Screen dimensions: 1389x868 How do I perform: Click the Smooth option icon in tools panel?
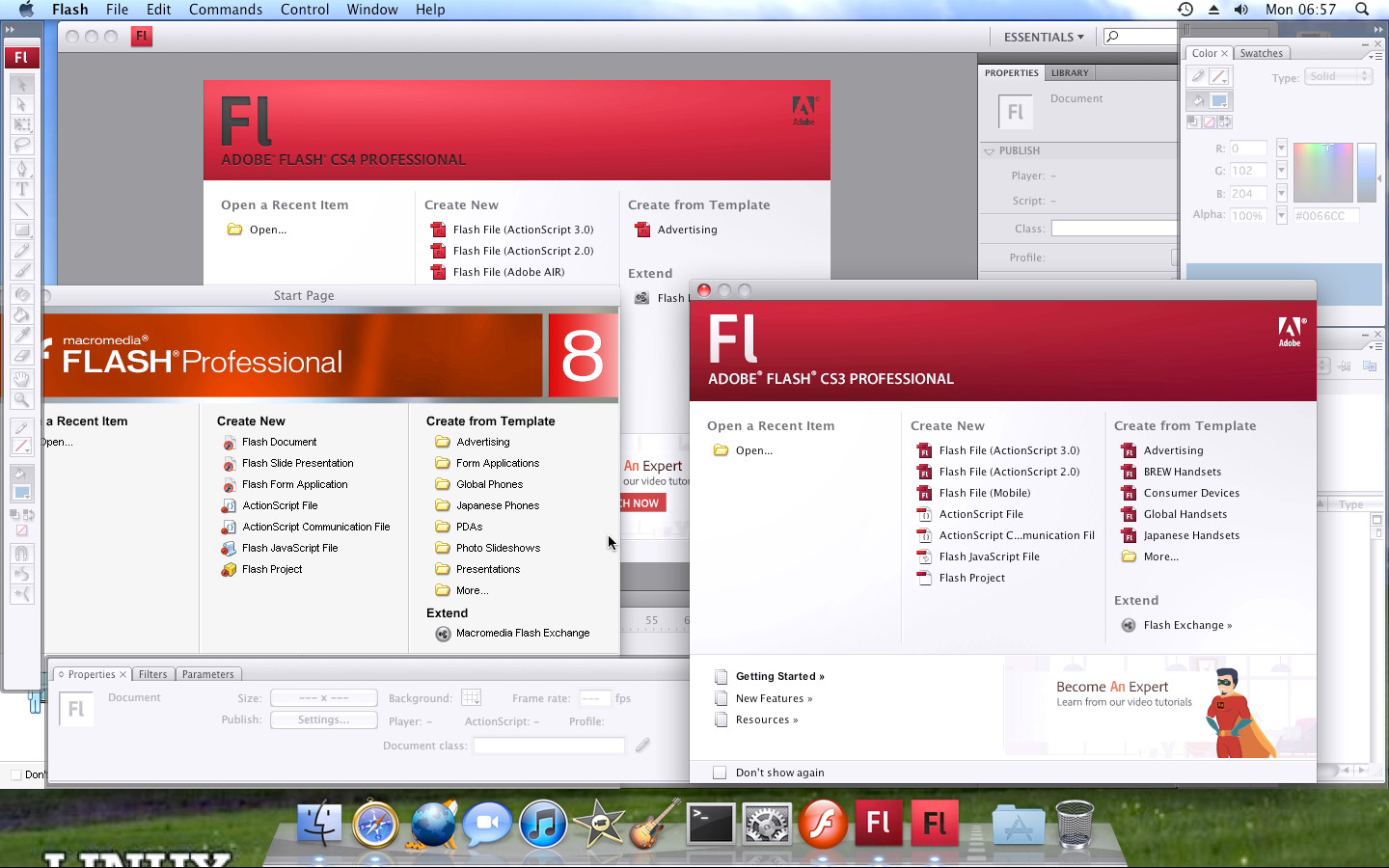click(21, 574)
